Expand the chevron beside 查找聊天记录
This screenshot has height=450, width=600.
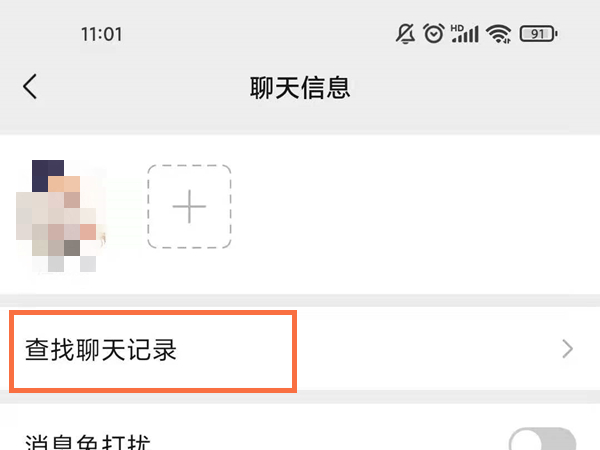(567, 349)
